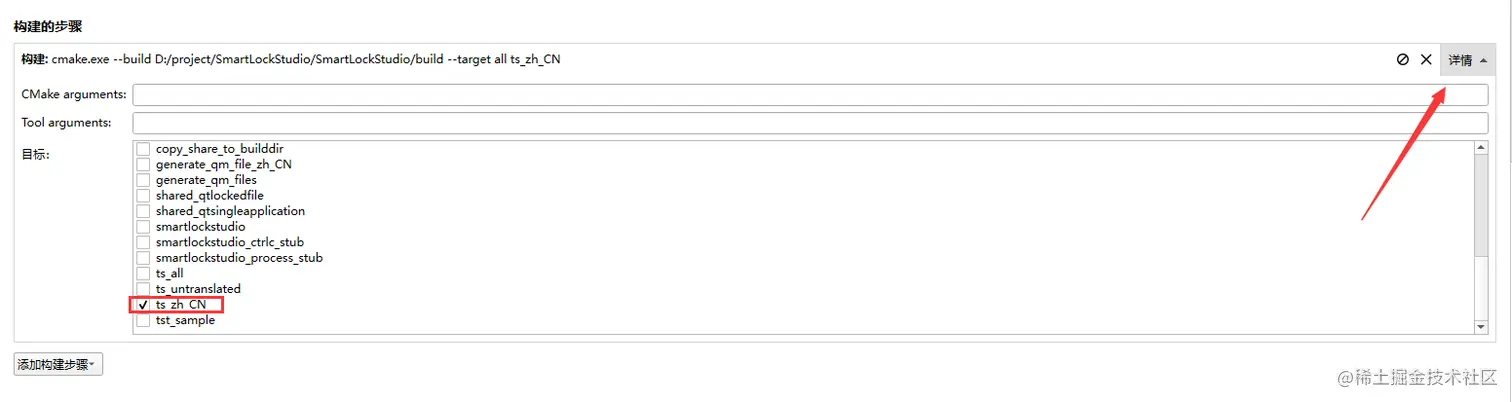Screen dimensions: 1512x402
Task: Click the CMake arguments input field
Action: [810, 95]
